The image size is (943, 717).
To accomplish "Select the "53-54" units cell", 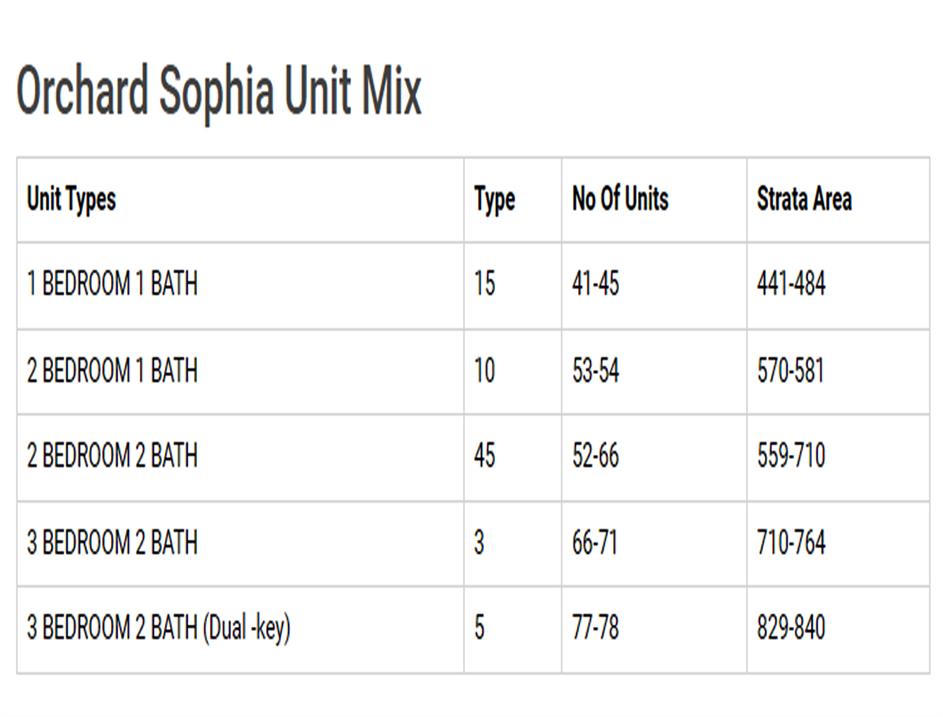I will click(x=595, y=372).
